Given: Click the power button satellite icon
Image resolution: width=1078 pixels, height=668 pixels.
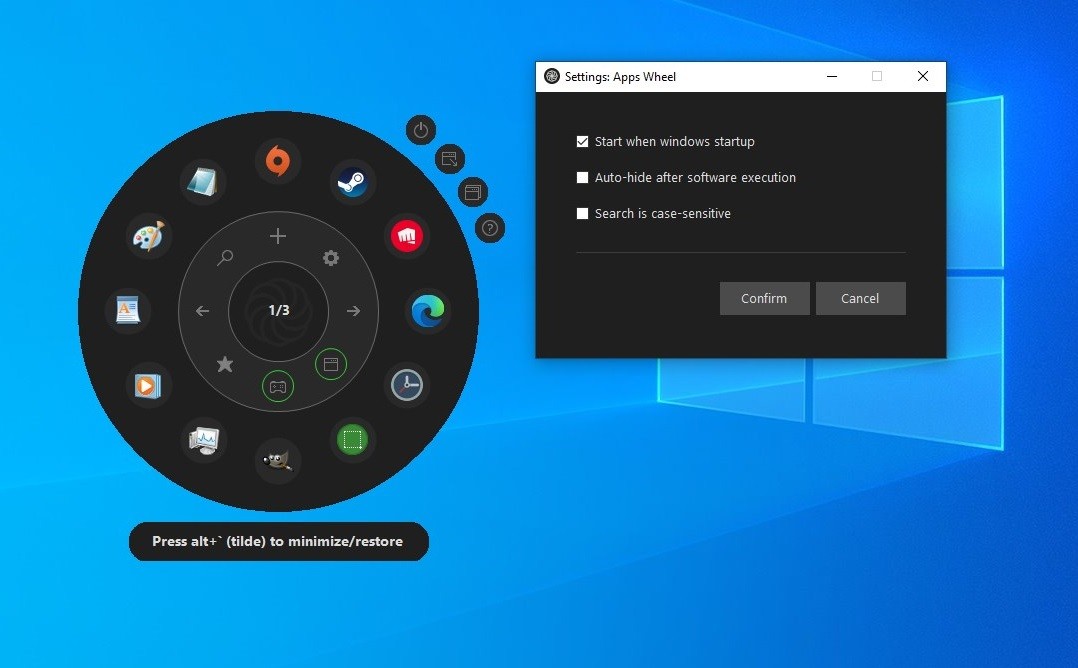Looking at the screenshot, I should click(x=420, y=130).
